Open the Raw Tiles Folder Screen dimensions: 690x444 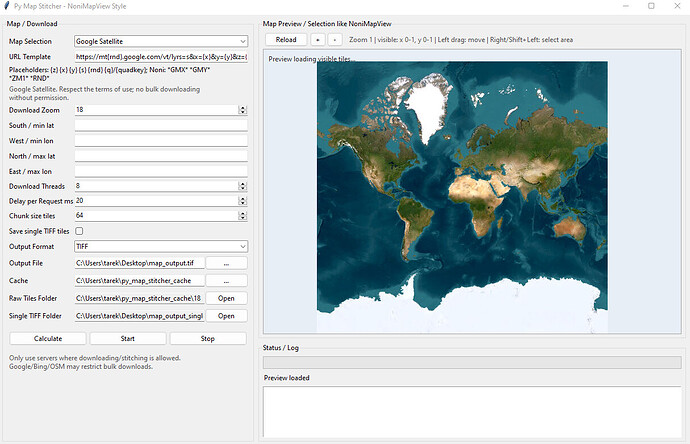[x=226, y=298]
